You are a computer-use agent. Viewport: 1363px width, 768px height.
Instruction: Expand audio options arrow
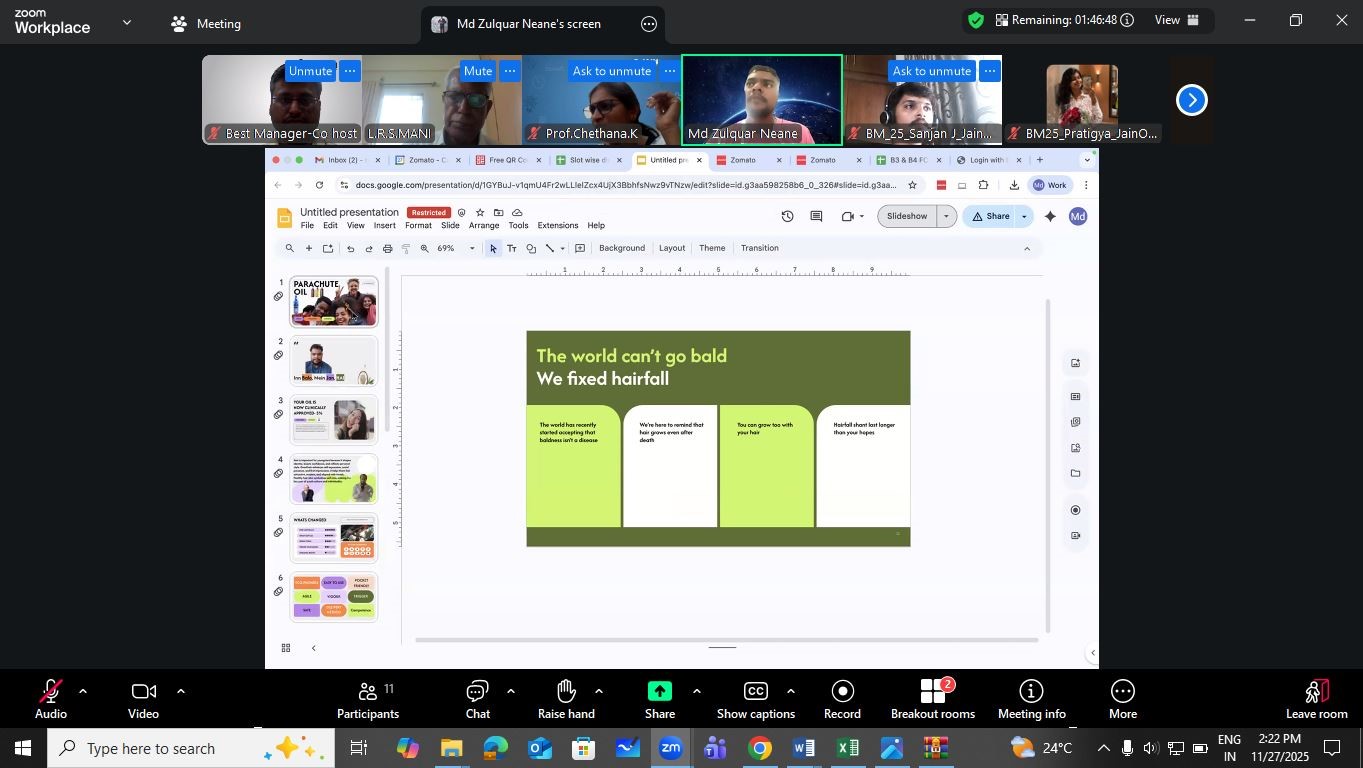83,691
